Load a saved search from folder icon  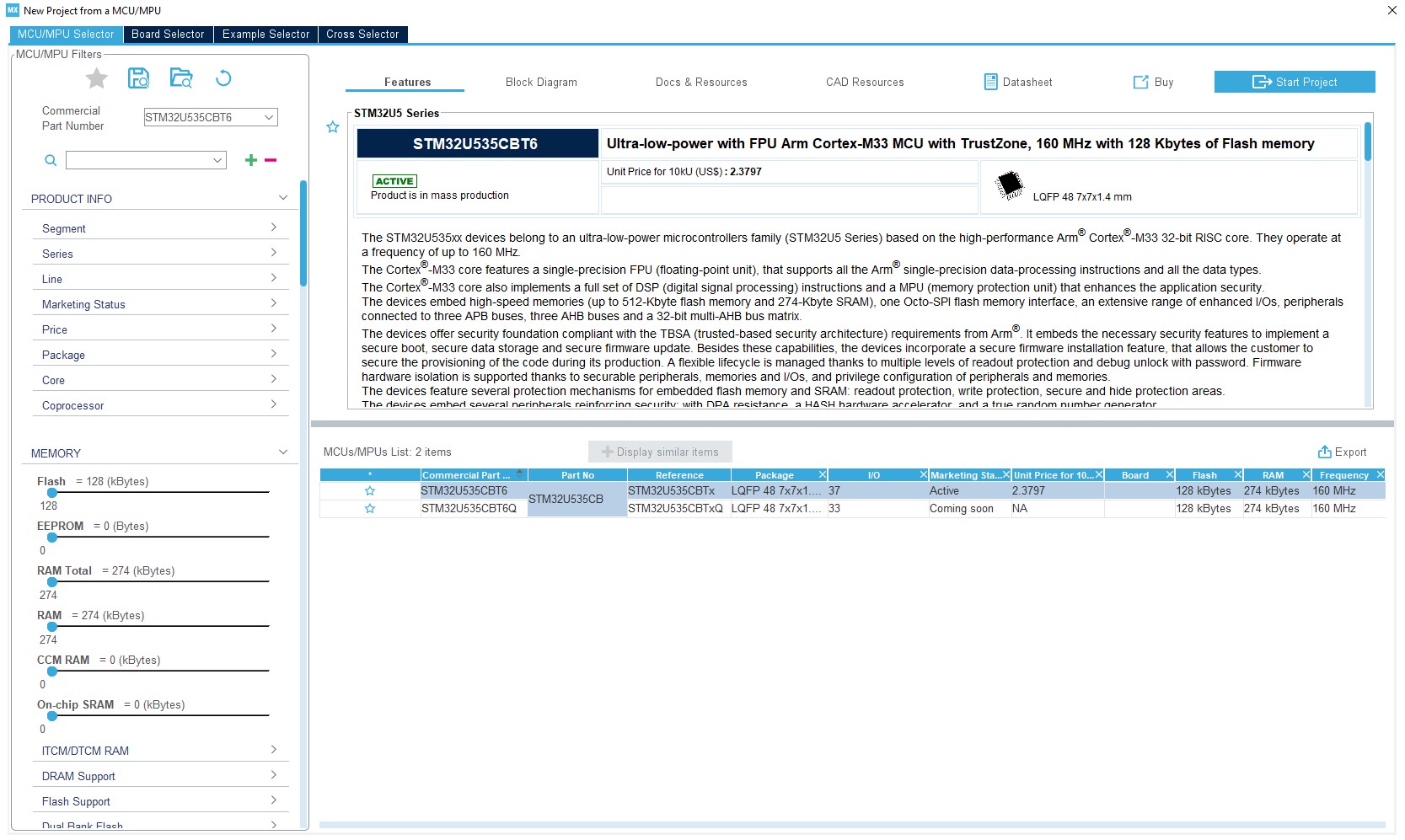[181, 78]
